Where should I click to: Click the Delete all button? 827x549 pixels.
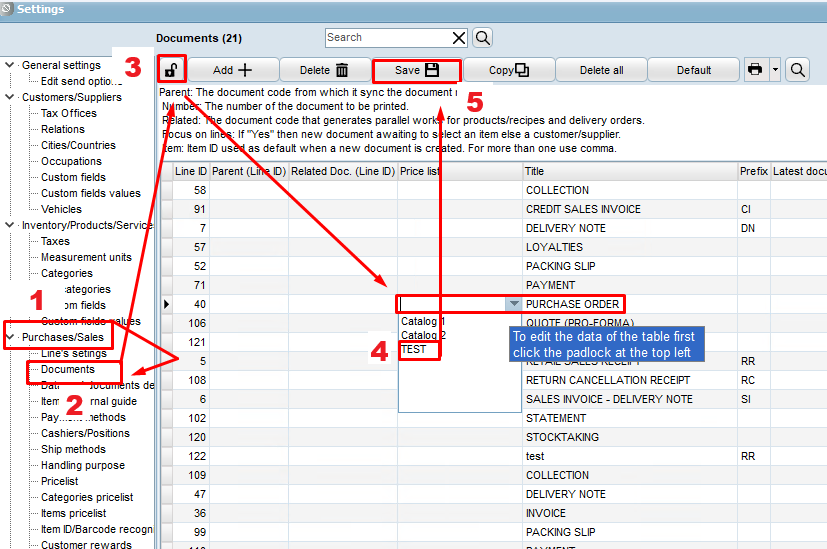601,70
